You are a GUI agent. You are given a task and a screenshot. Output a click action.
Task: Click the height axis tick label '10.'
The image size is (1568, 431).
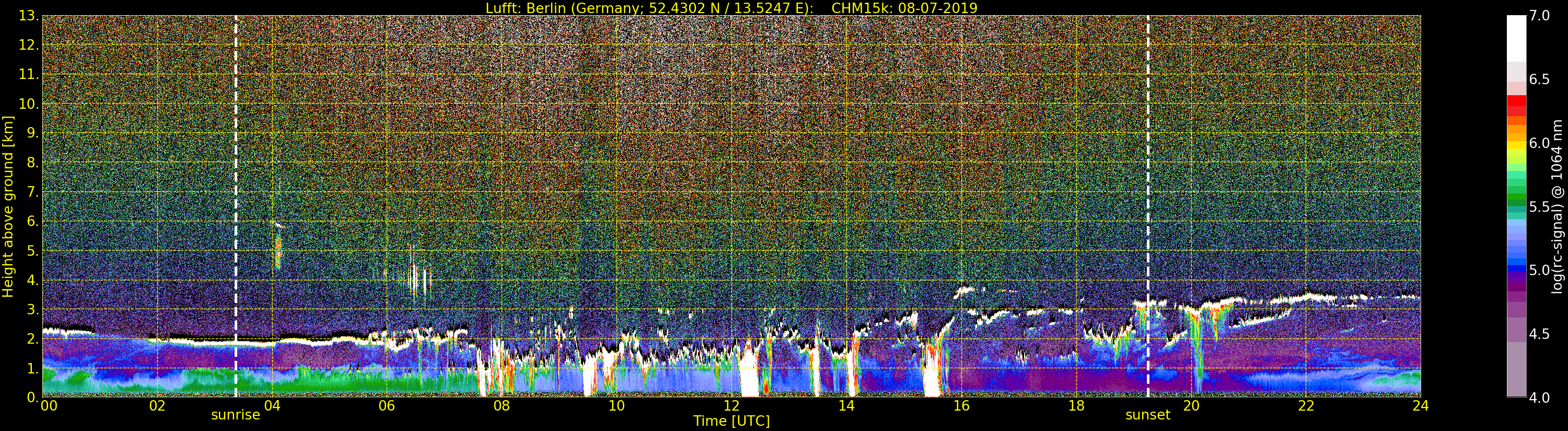[x=29, y=104]
